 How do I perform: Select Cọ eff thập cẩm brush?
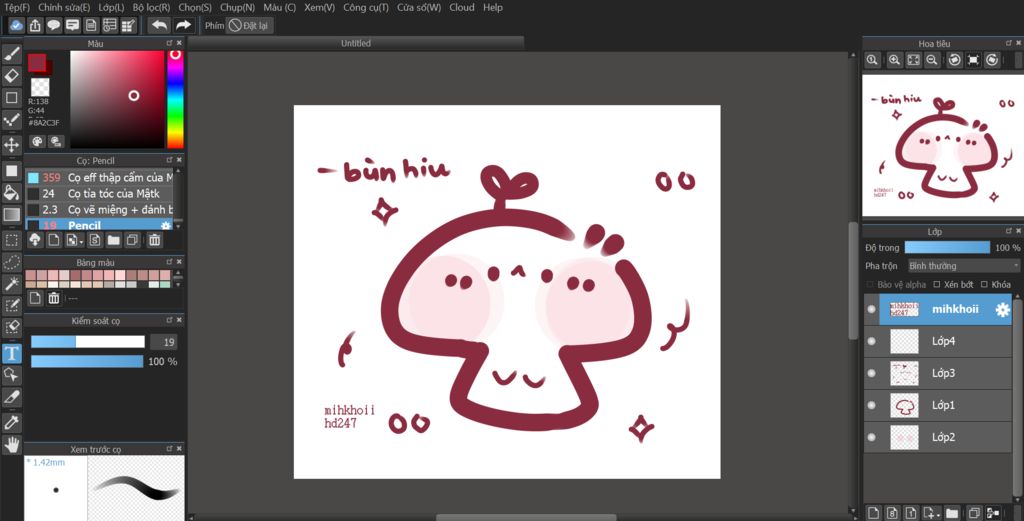(x=99, y=178)
